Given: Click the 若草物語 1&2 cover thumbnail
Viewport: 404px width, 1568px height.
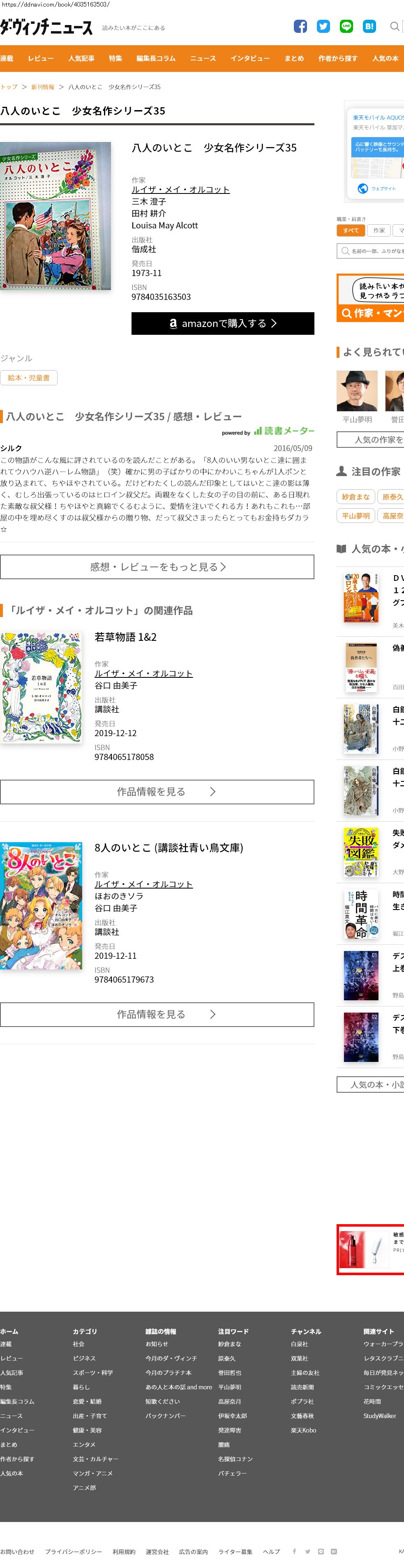Looking at the screenshot, I should pos(41,687).
